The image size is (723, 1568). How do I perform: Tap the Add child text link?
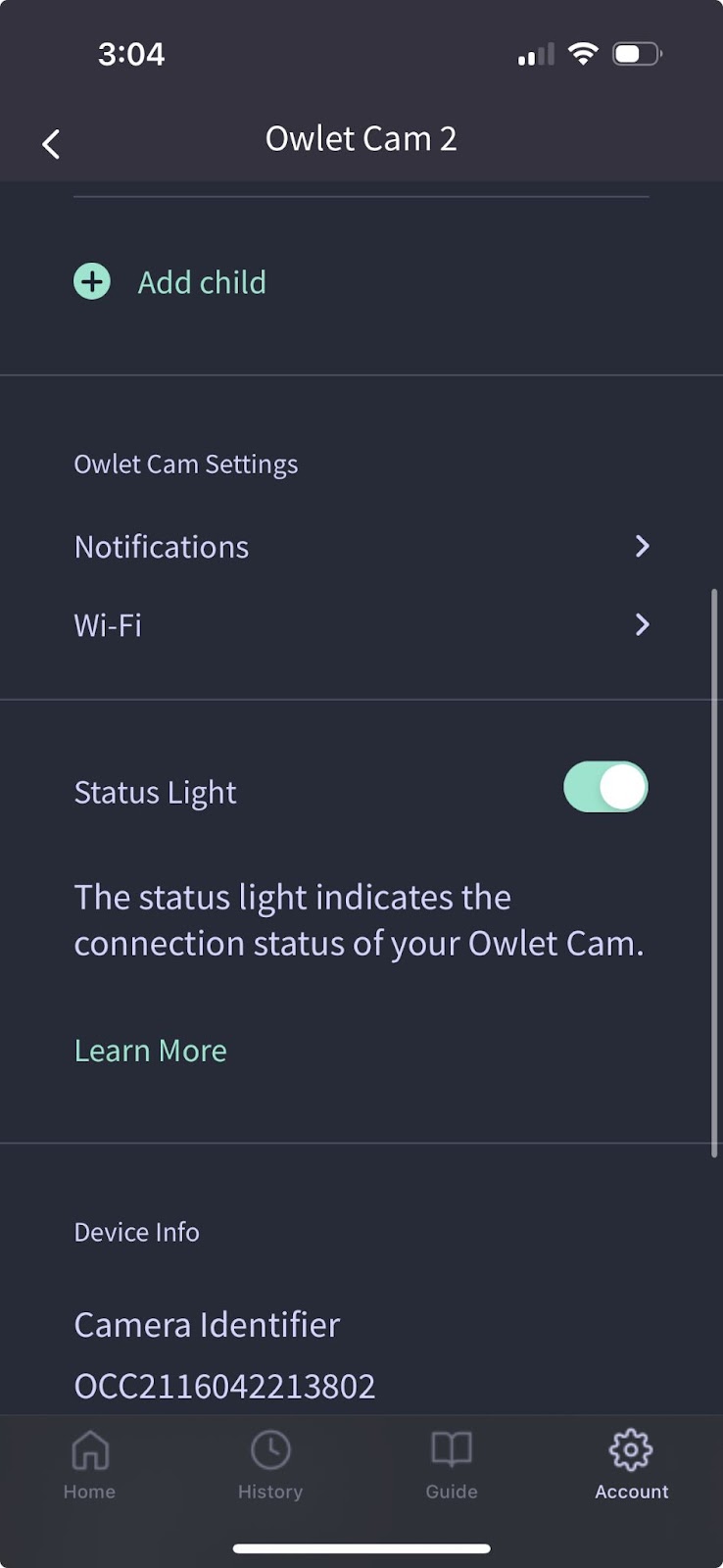tap(202, 282)
